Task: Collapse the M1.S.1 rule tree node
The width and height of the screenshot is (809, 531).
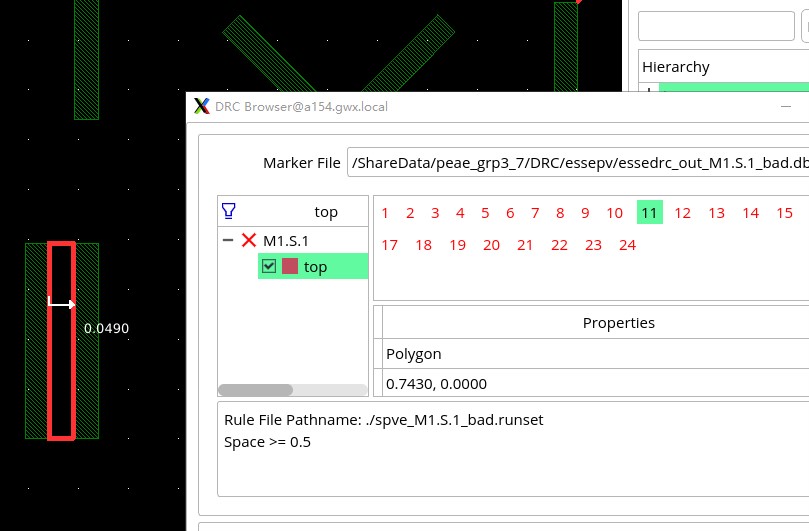Action: [x=228, y=241]
